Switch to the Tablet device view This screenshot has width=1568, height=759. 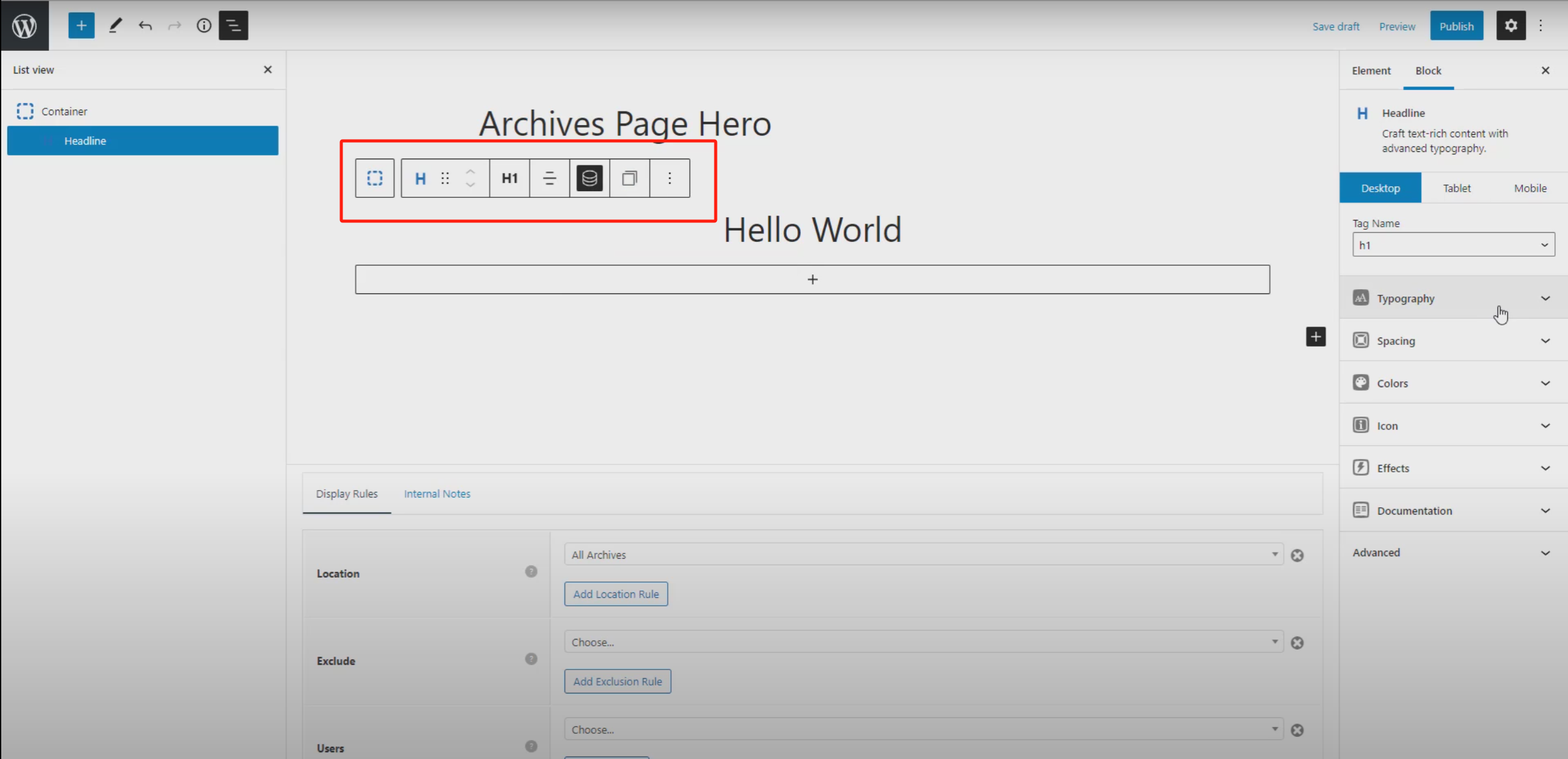1456,188
